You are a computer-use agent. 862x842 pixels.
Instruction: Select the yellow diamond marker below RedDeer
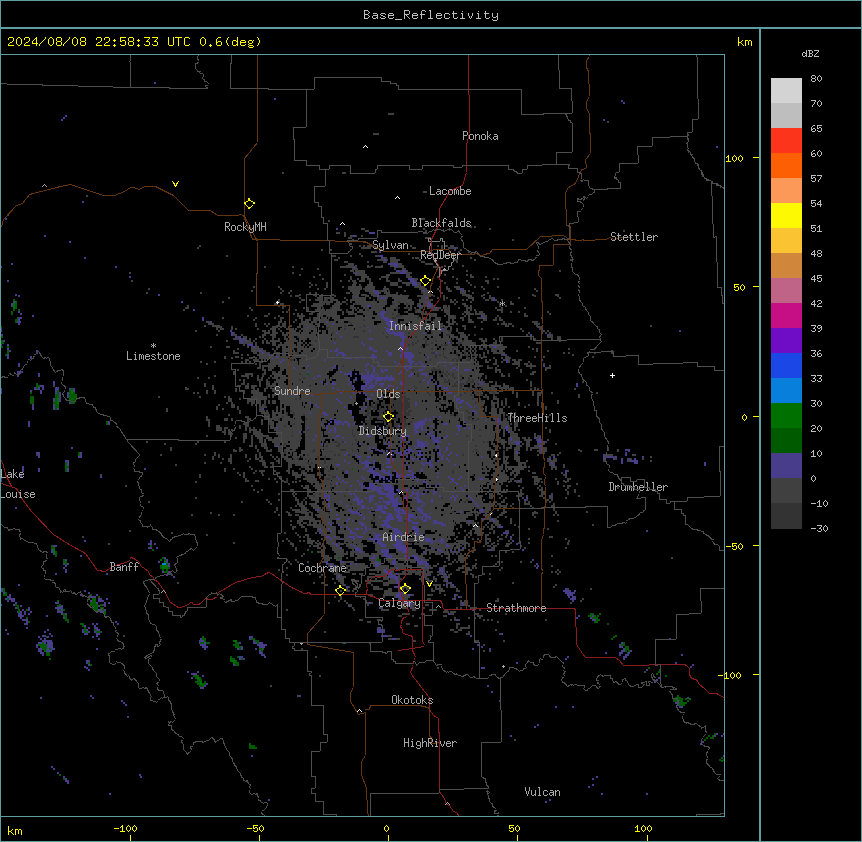[x=426, y=281]
